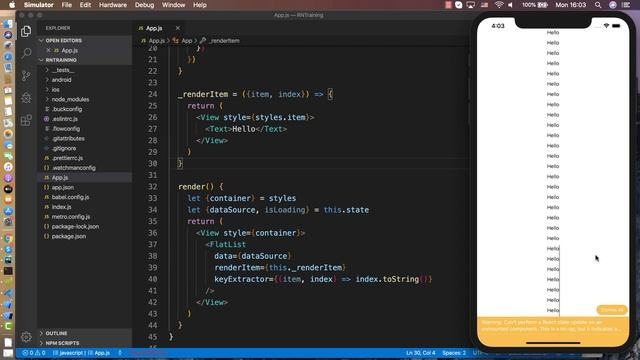Click the battery indicator in menu bar
This screenshot has height=360, width=640.
click(x=535, y=5)
